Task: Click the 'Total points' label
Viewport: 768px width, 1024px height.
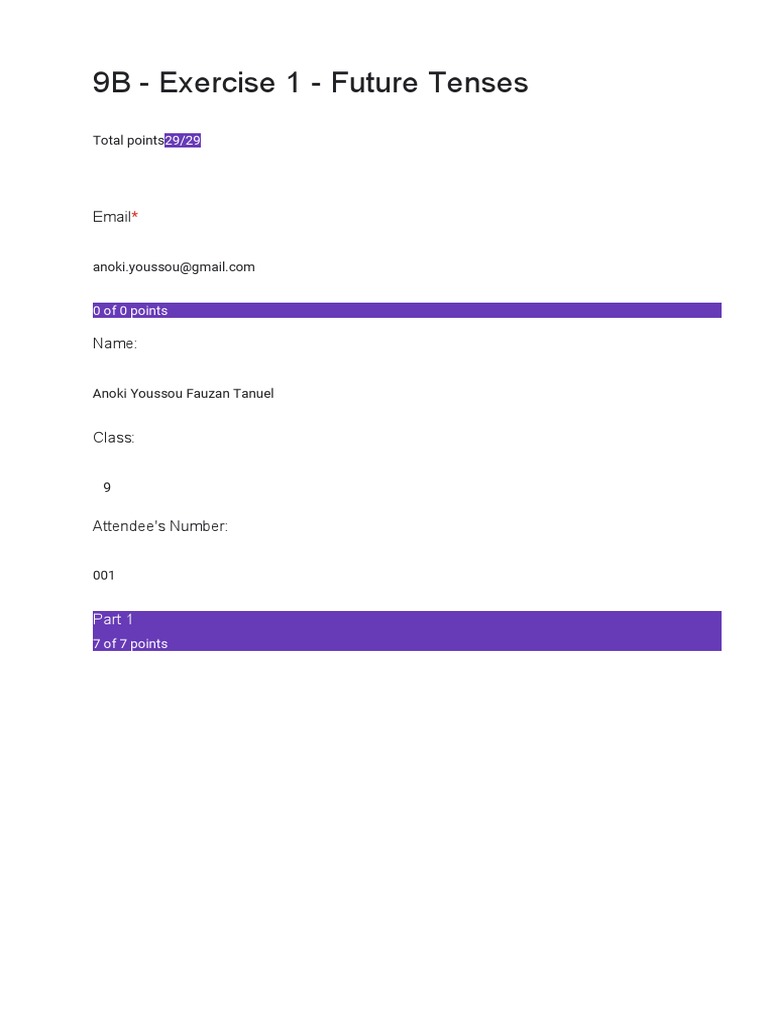Action: point(128,141)
